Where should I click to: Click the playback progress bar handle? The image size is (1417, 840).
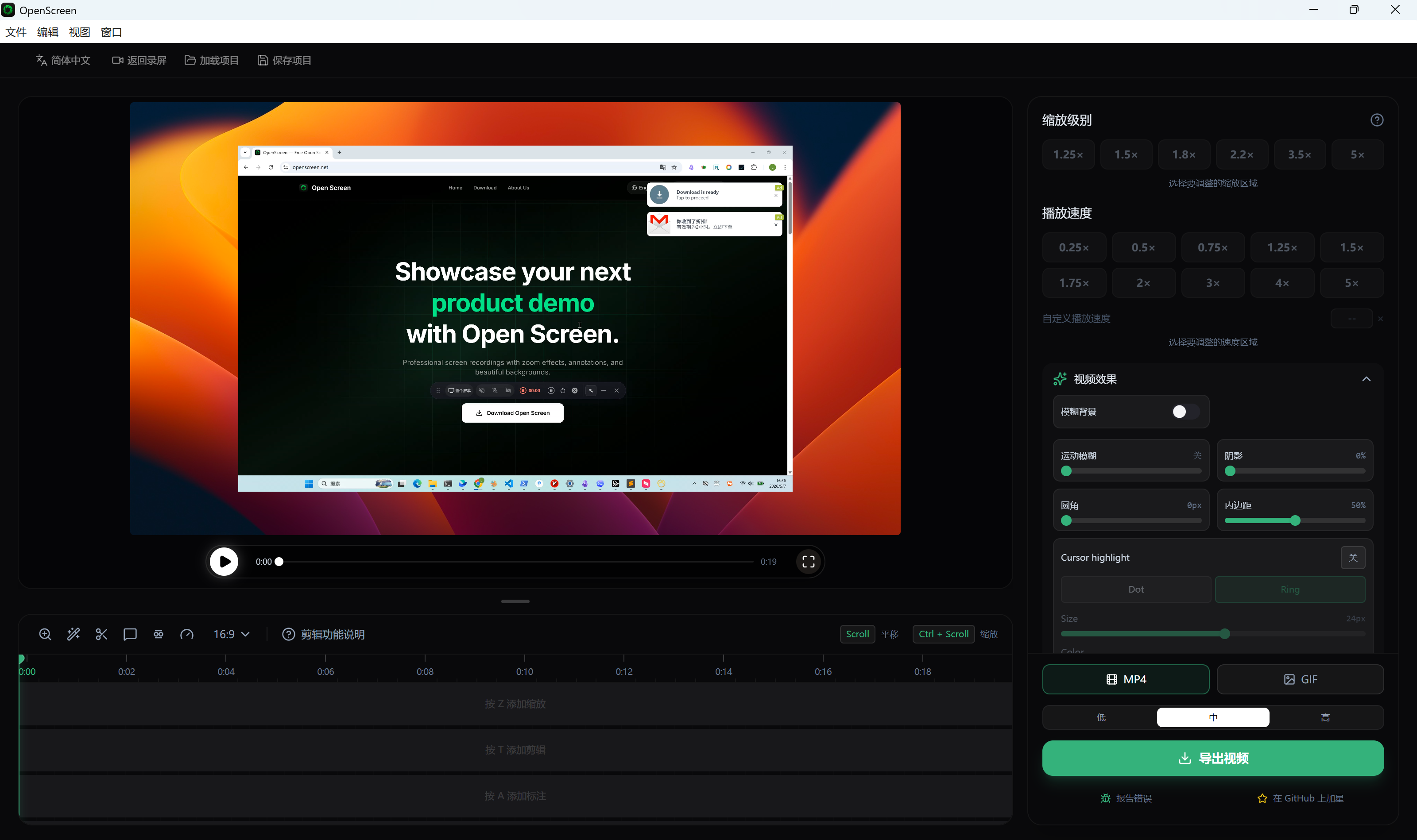point(279,562)
